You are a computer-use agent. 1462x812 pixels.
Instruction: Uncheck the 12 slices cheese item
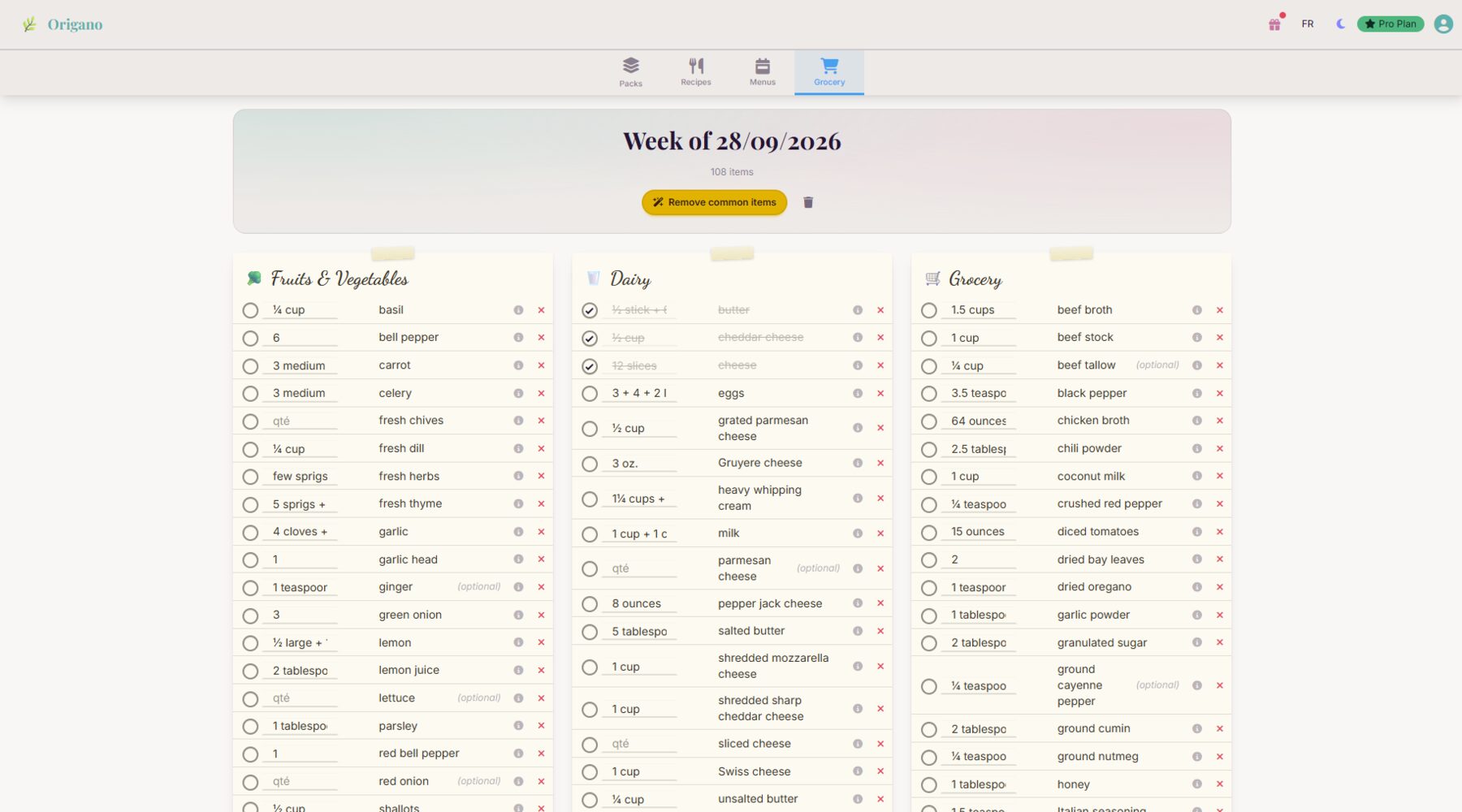click(x=590, y=366)
